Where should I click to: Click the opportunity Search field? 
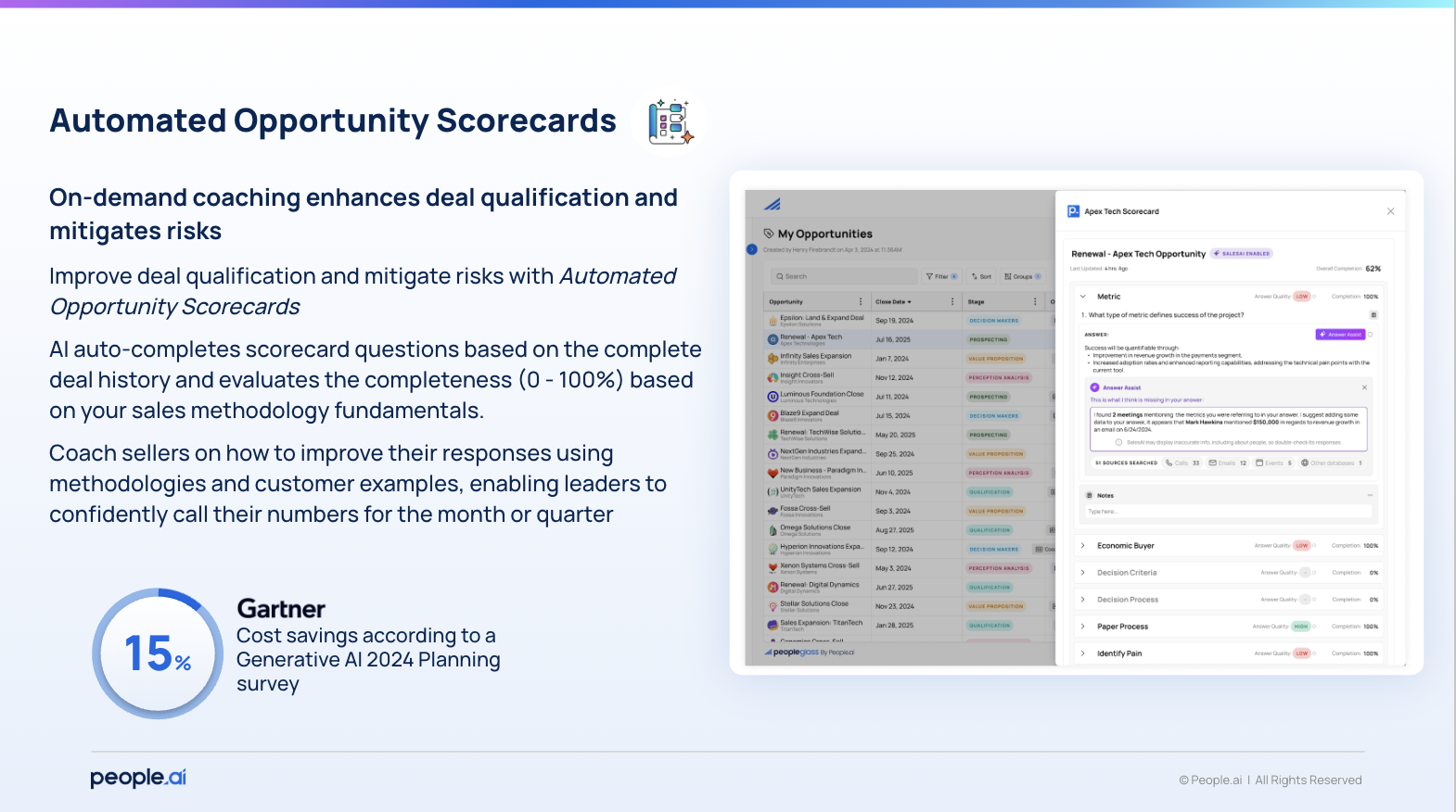[x=839, y=276]
